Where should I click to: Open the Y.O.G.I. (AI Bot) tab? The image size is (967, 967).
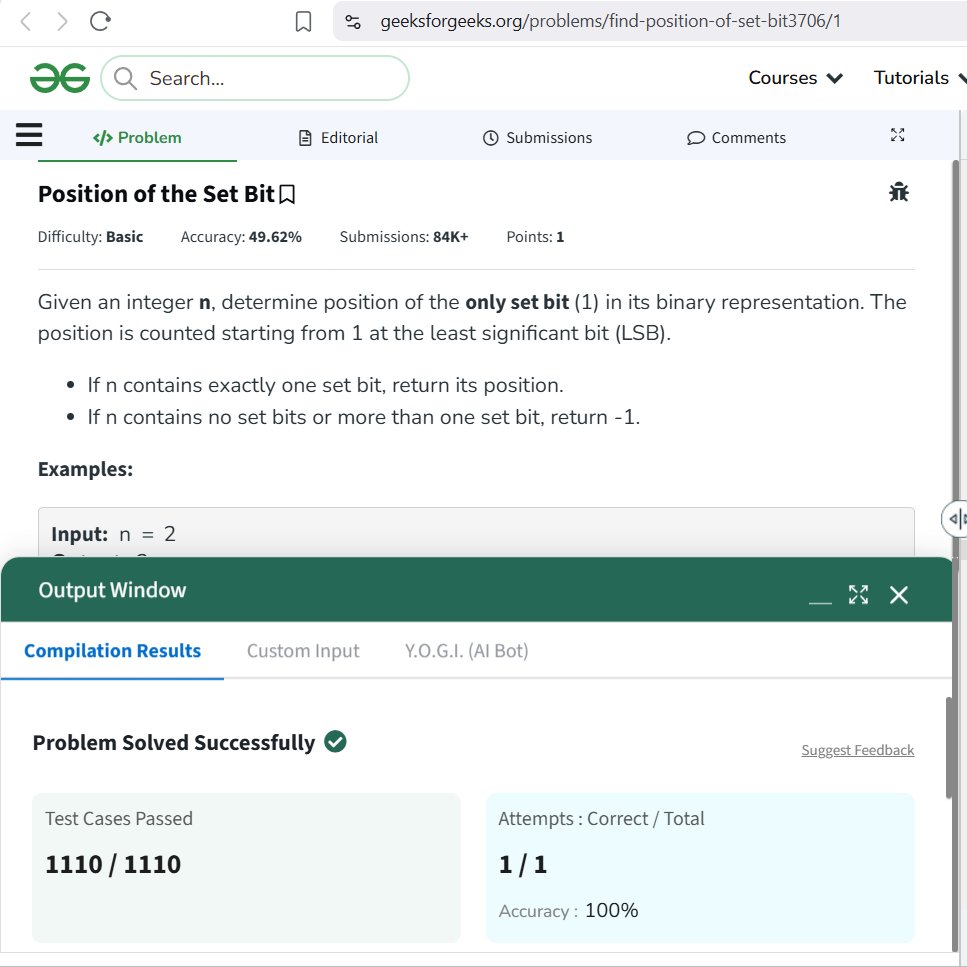[x=466, y=651]
